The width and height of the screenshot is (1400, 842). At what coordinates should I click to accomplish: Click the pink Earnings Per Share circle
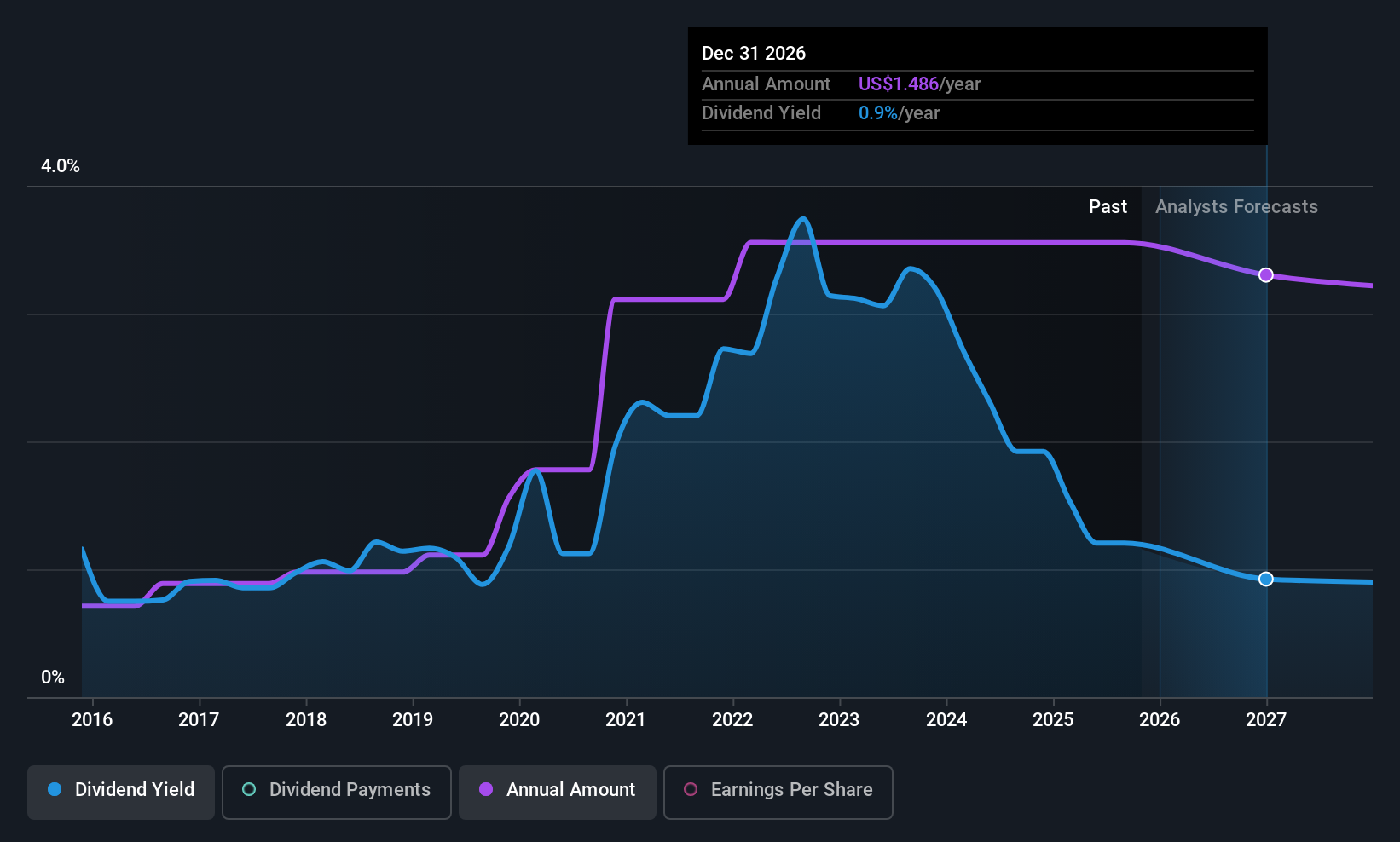coord(691,790)
